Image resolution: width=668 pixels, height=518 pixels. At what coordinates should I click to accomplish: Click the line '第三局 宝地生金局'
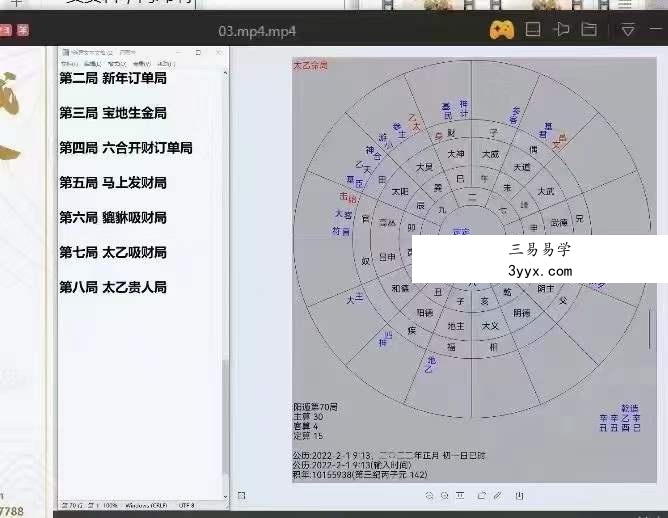(x=113, y=113)
